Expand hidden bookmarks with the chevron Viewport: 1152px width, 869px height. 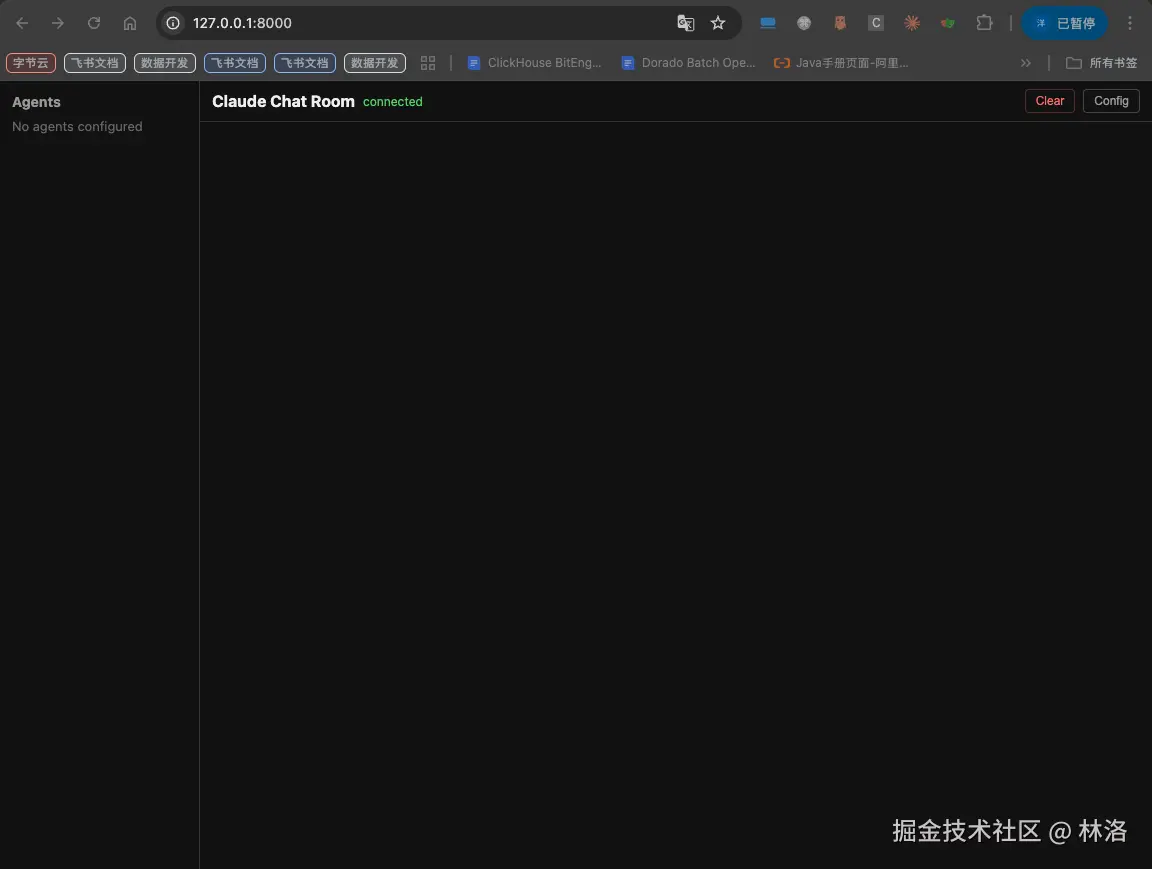(x=1026, y=62)
